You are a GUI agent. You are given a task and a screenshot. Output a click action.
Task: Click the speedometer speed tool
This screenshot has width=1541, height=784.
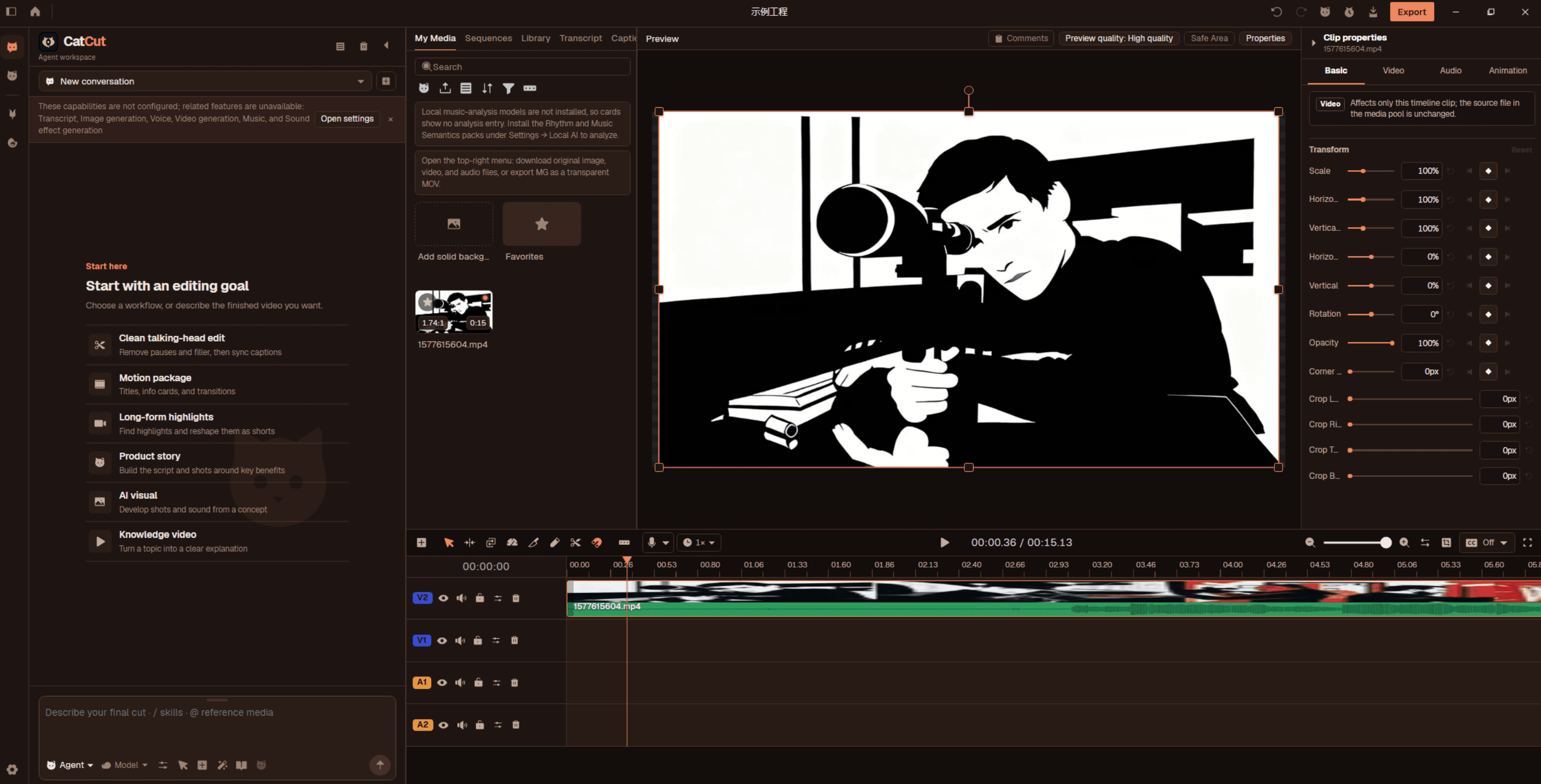click(x=512, y=543)
